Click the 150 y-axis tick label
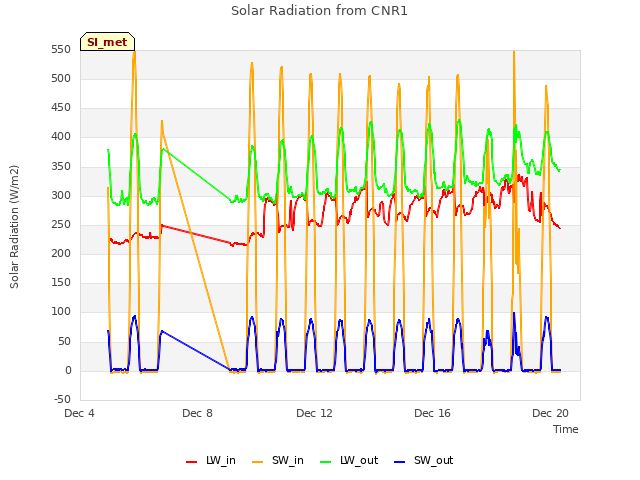This screenshot has width=640, height=480. coord(61,282)
